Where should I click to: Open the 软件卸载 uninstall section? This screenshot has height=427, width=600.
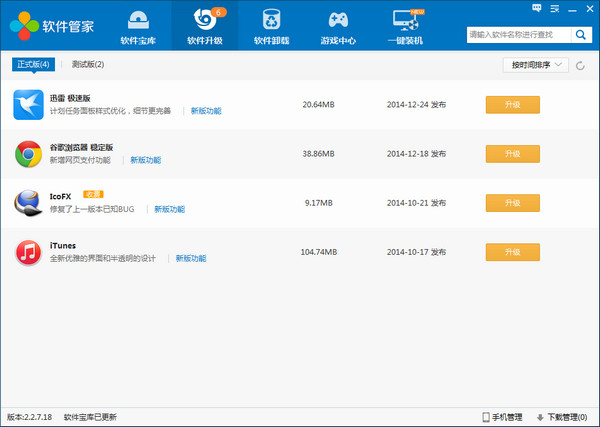coord(271,27)
